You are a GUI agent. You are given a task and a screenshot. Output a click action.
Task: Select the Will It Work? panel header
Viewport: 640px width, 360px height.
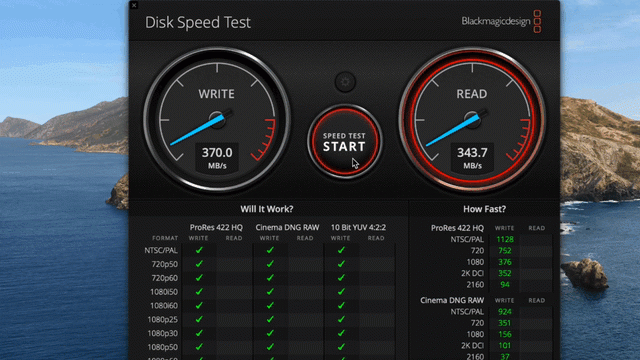click(x=267, y=209)
